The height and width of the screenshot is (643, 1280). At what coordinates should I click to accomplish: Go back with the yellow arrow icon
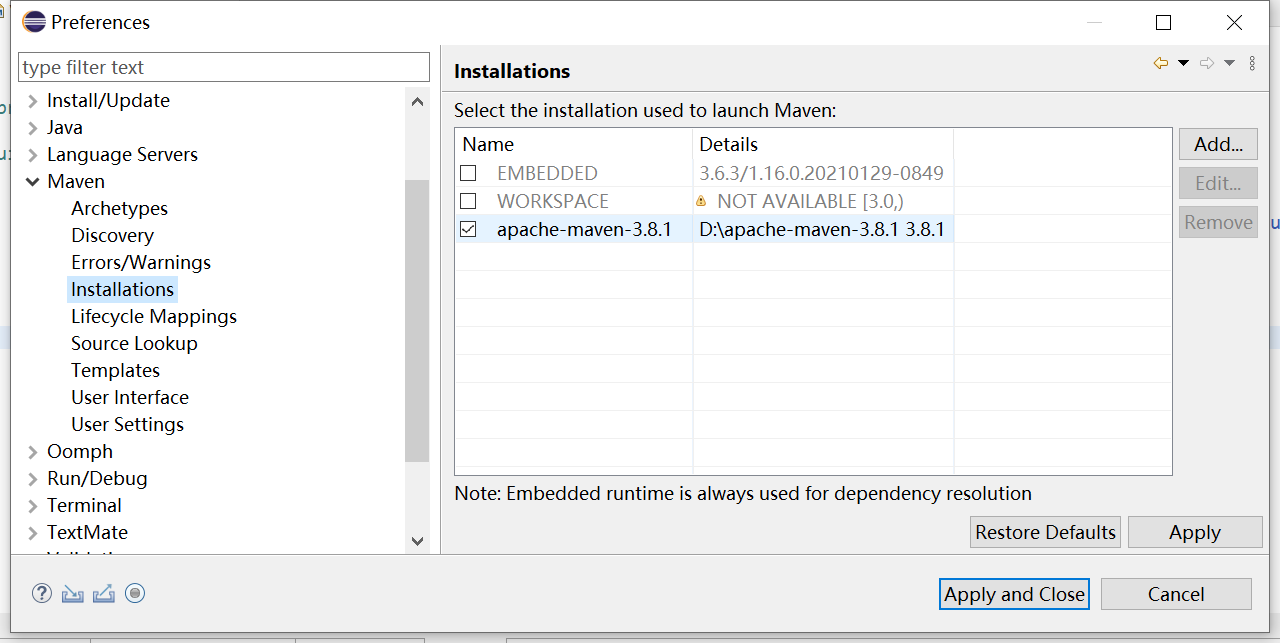(1161, 63)
